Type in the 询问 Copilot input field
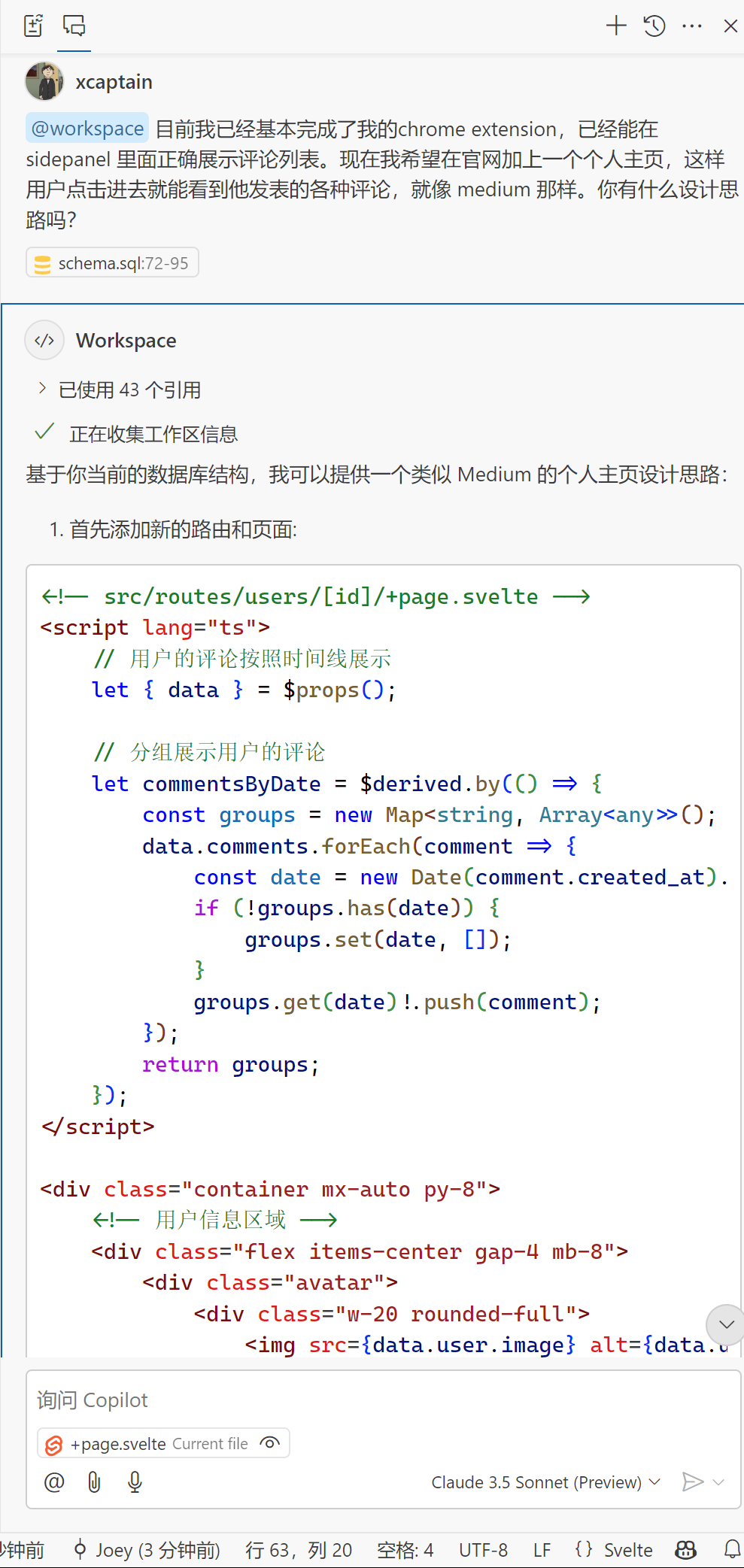Image resolution: width=744 pixels, height=1568 pixels. tap(376, 1400)
